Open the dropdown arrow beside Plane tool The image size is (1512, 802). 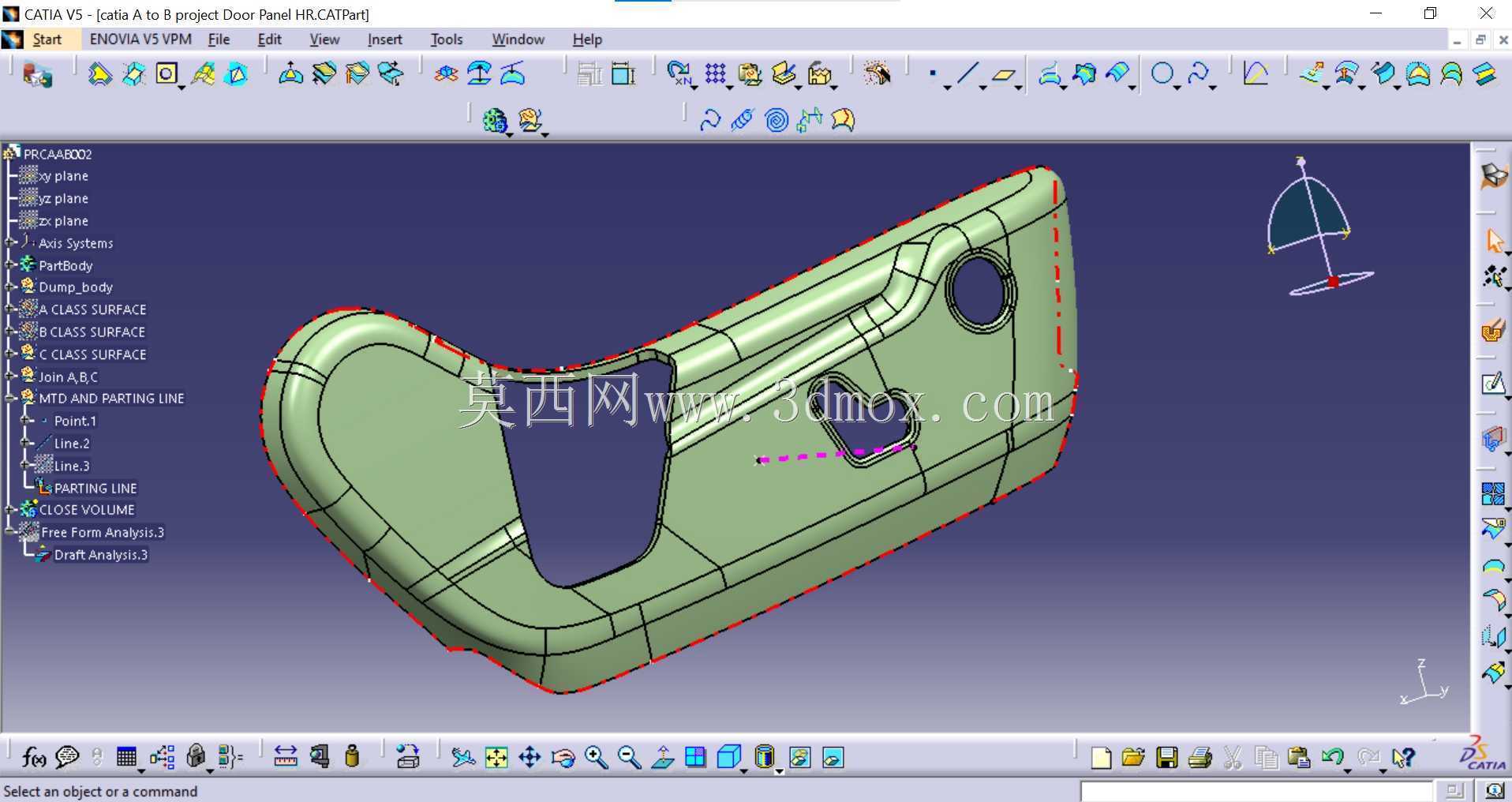pyautogui.click(x=1019, y=87)
